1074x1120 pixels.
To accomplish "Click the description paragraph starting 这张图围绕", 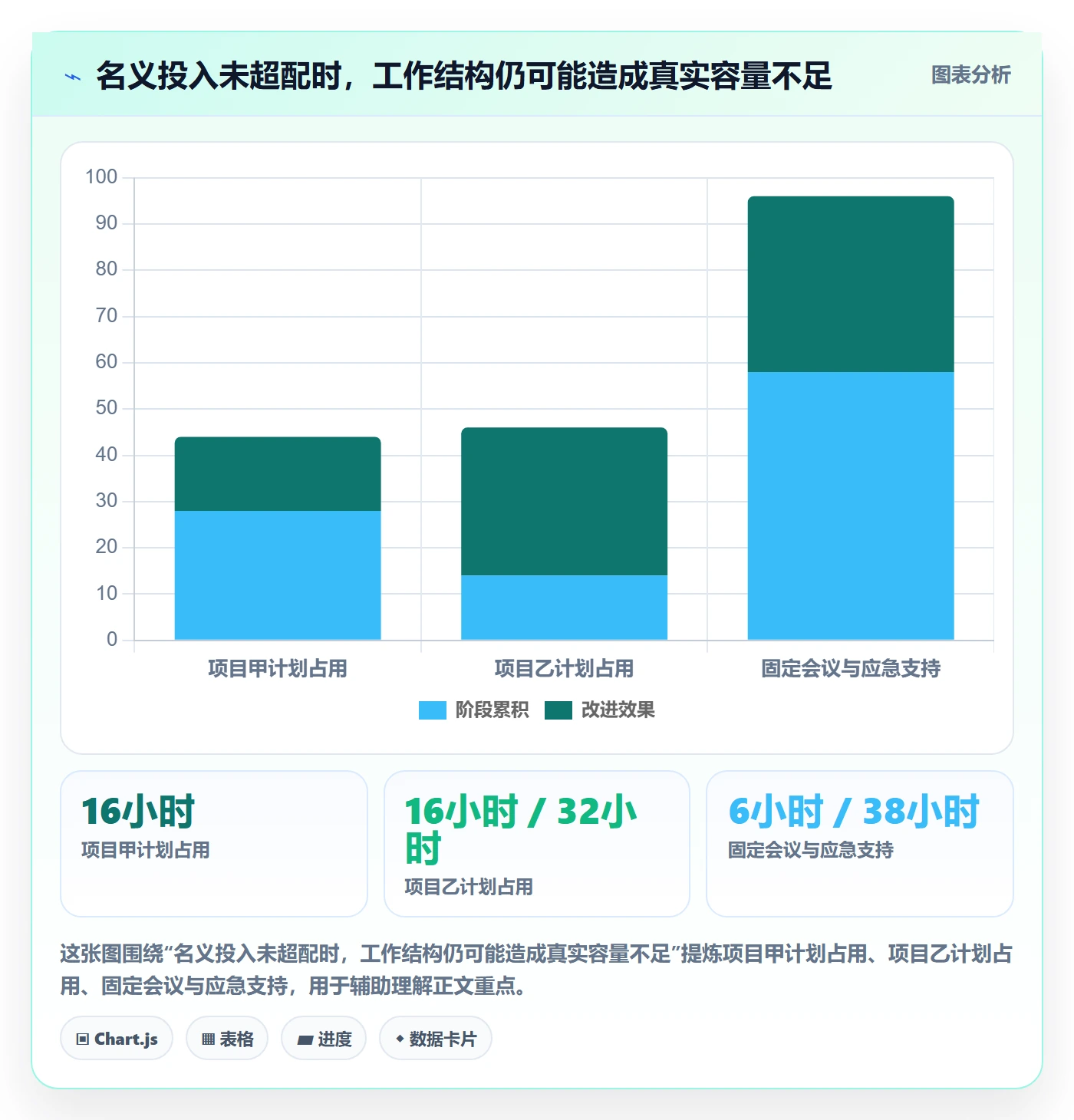I will tap(536, 970).
